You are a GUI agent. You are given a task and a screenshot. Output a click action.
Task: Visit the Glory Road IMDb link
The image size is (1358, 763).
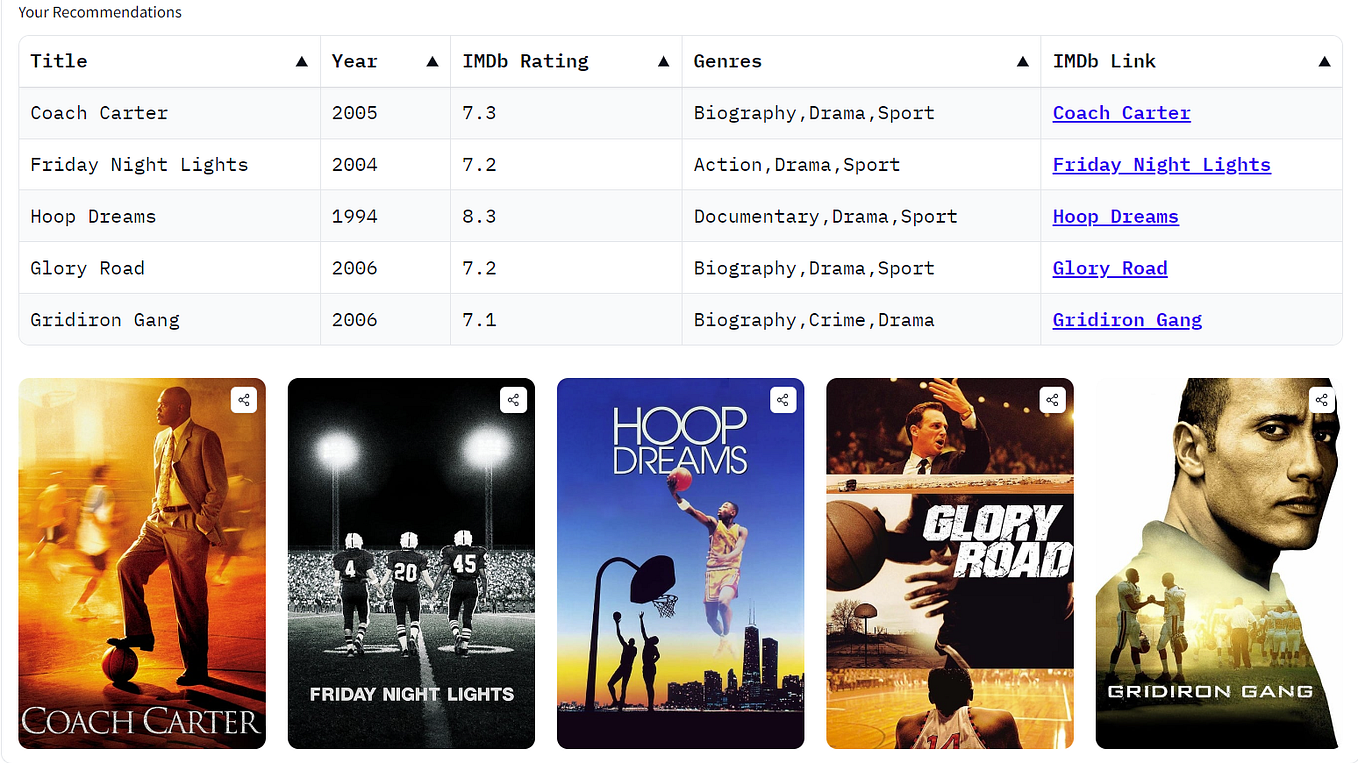point(1110,268)
